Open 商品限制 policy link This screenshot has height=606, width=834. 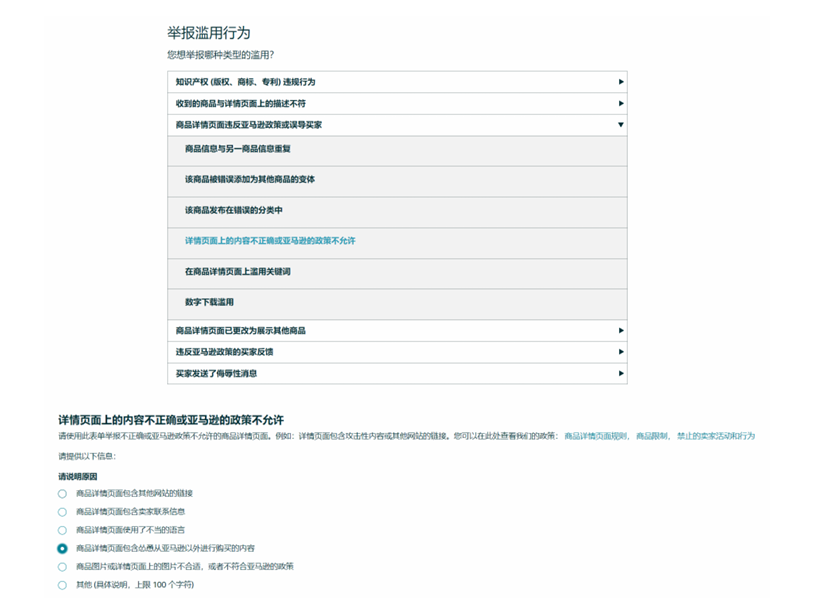tap(652, 436)
